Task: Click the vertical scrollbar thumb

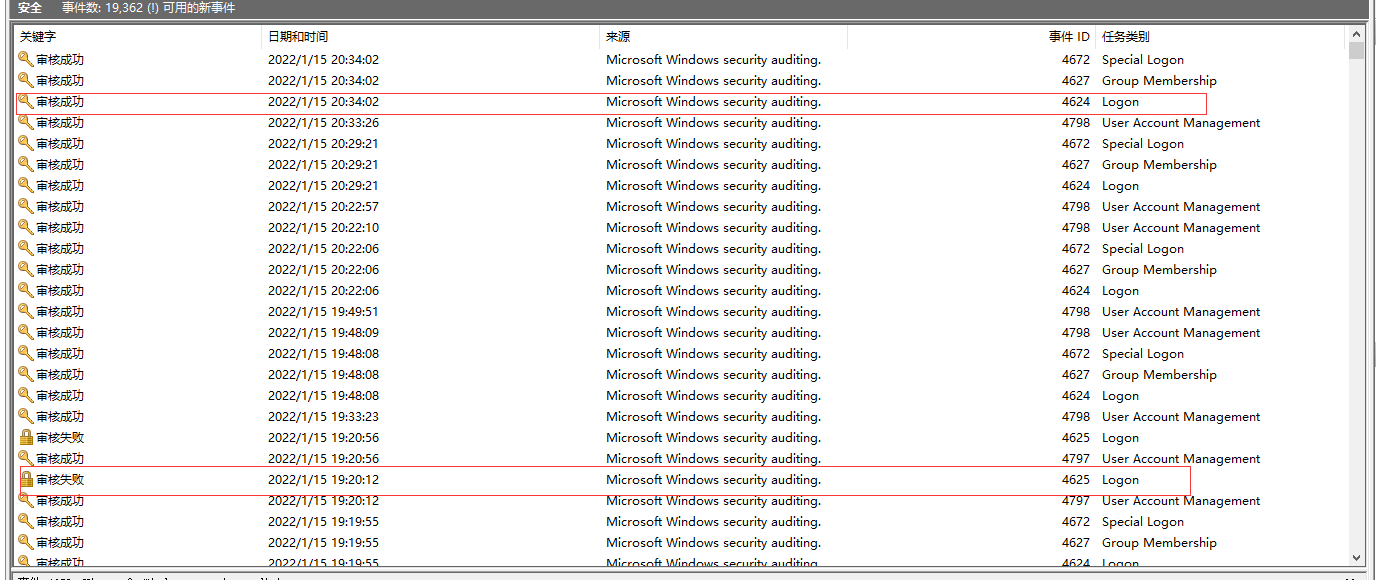Action: tap(1357, 51)
